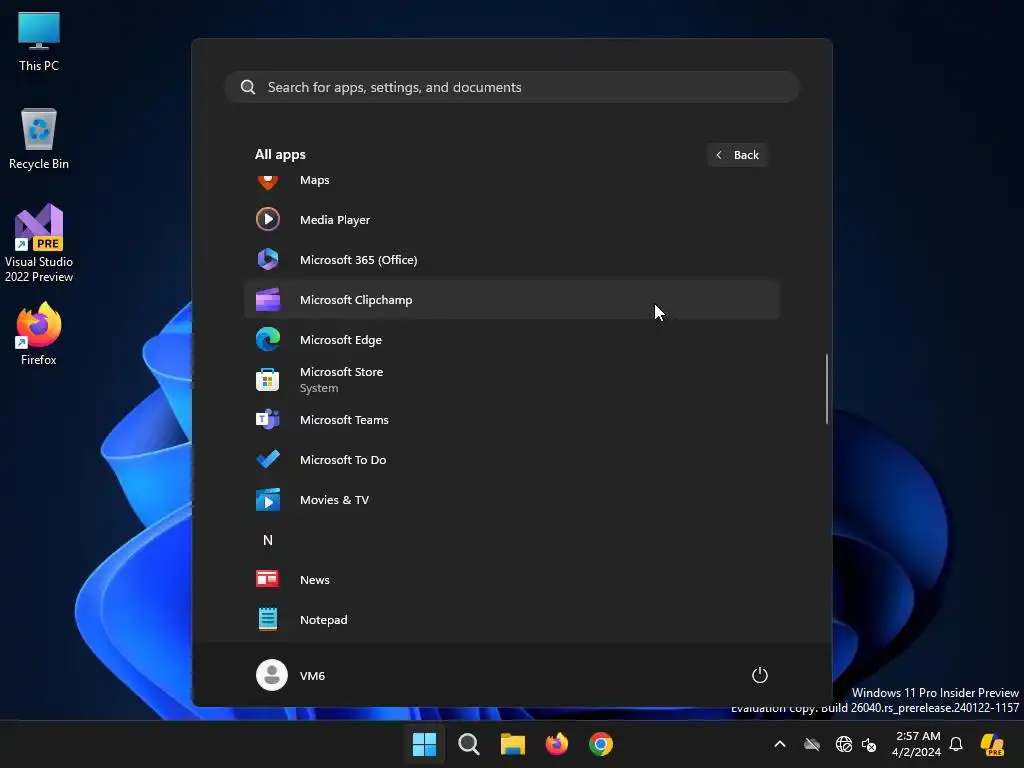Go Back to pinned apps

click(737, 155)
